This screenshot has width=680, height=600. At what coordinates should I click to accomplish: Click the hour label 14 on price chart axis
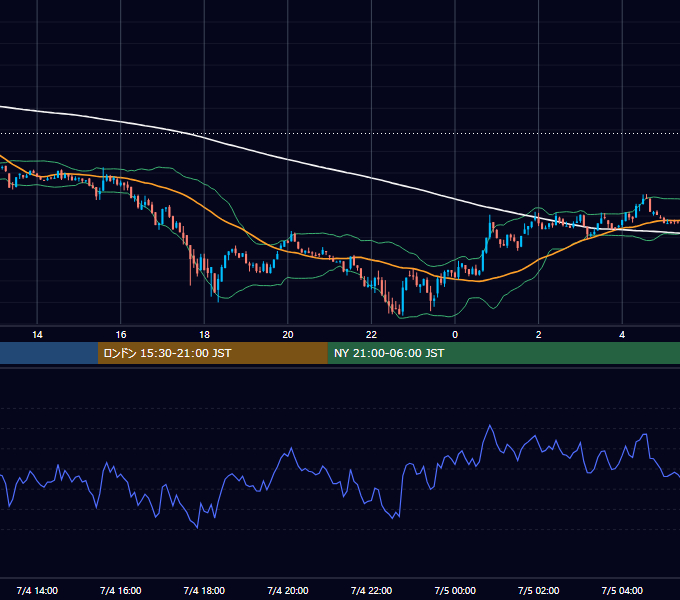click(37, 335)
